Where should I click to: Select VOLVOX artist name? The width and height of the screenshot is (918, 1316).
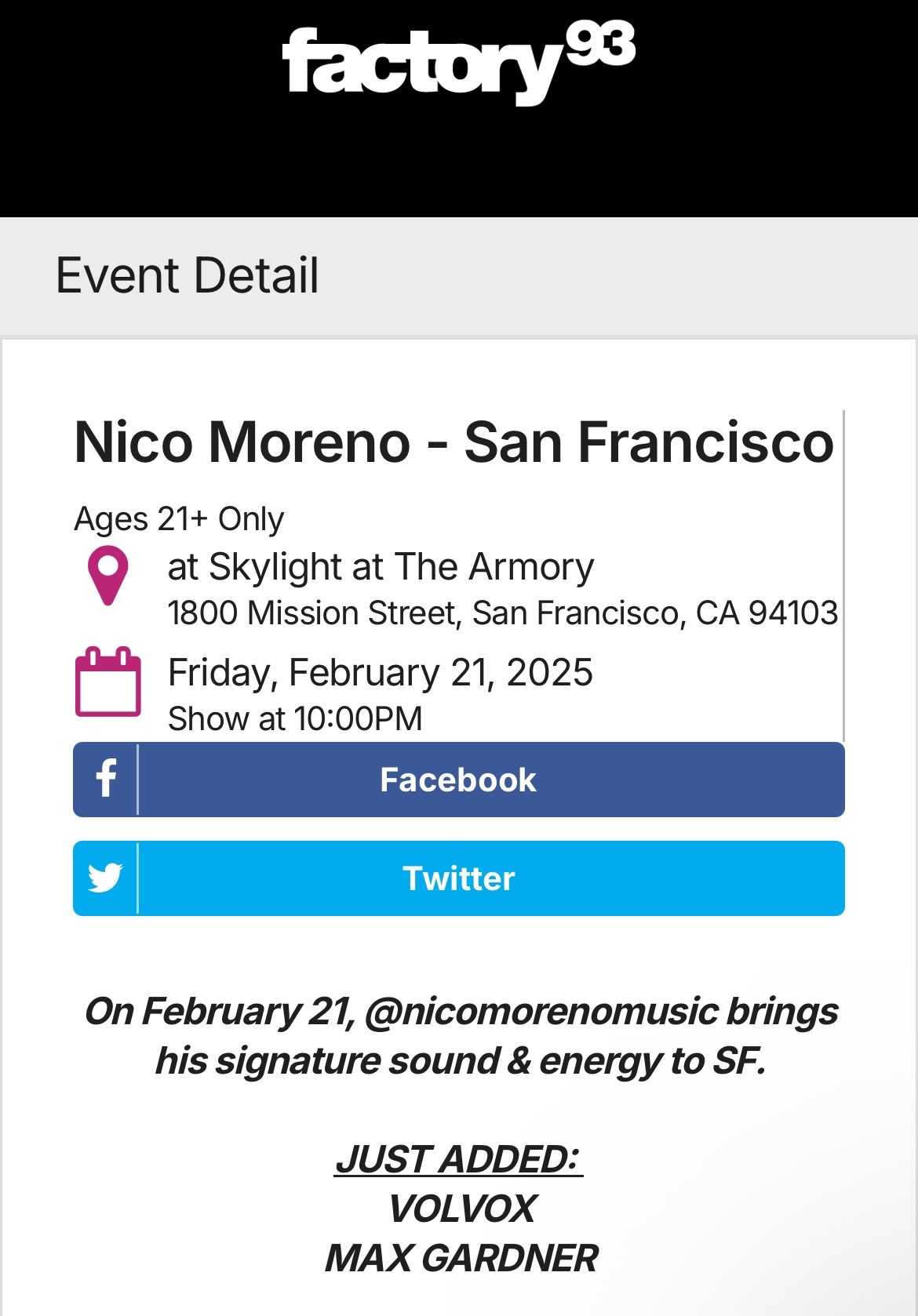[x=462, y=1209]
